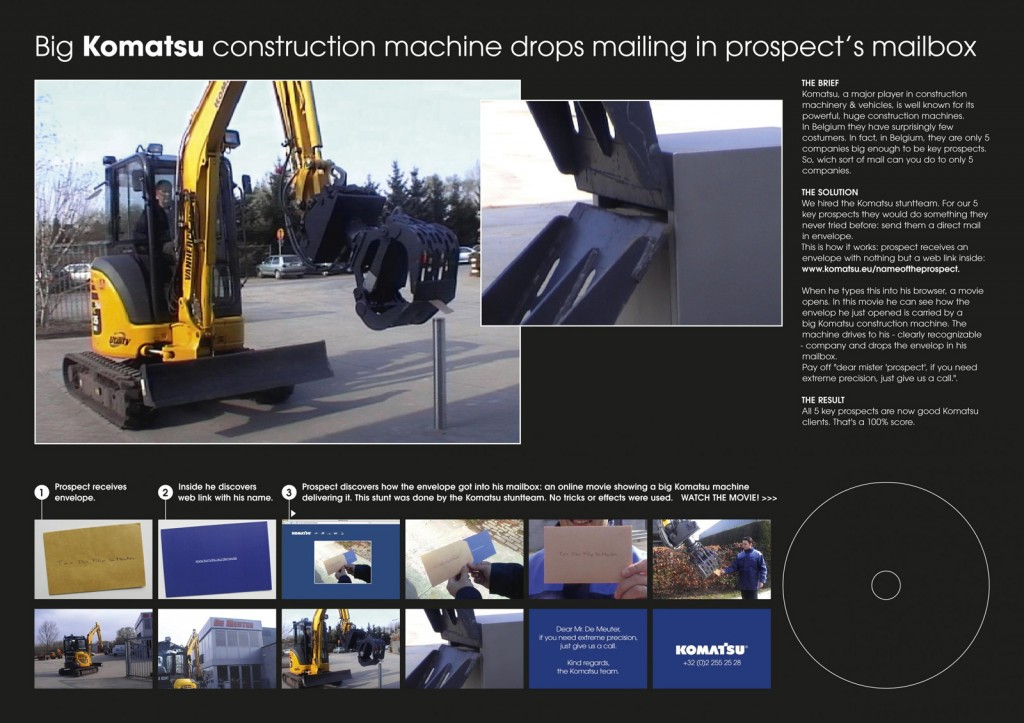Open thumbnail of excavator driving through gate
This screenshot has height=723, width=1024.
pyautogui.click(x=93, y=649)
